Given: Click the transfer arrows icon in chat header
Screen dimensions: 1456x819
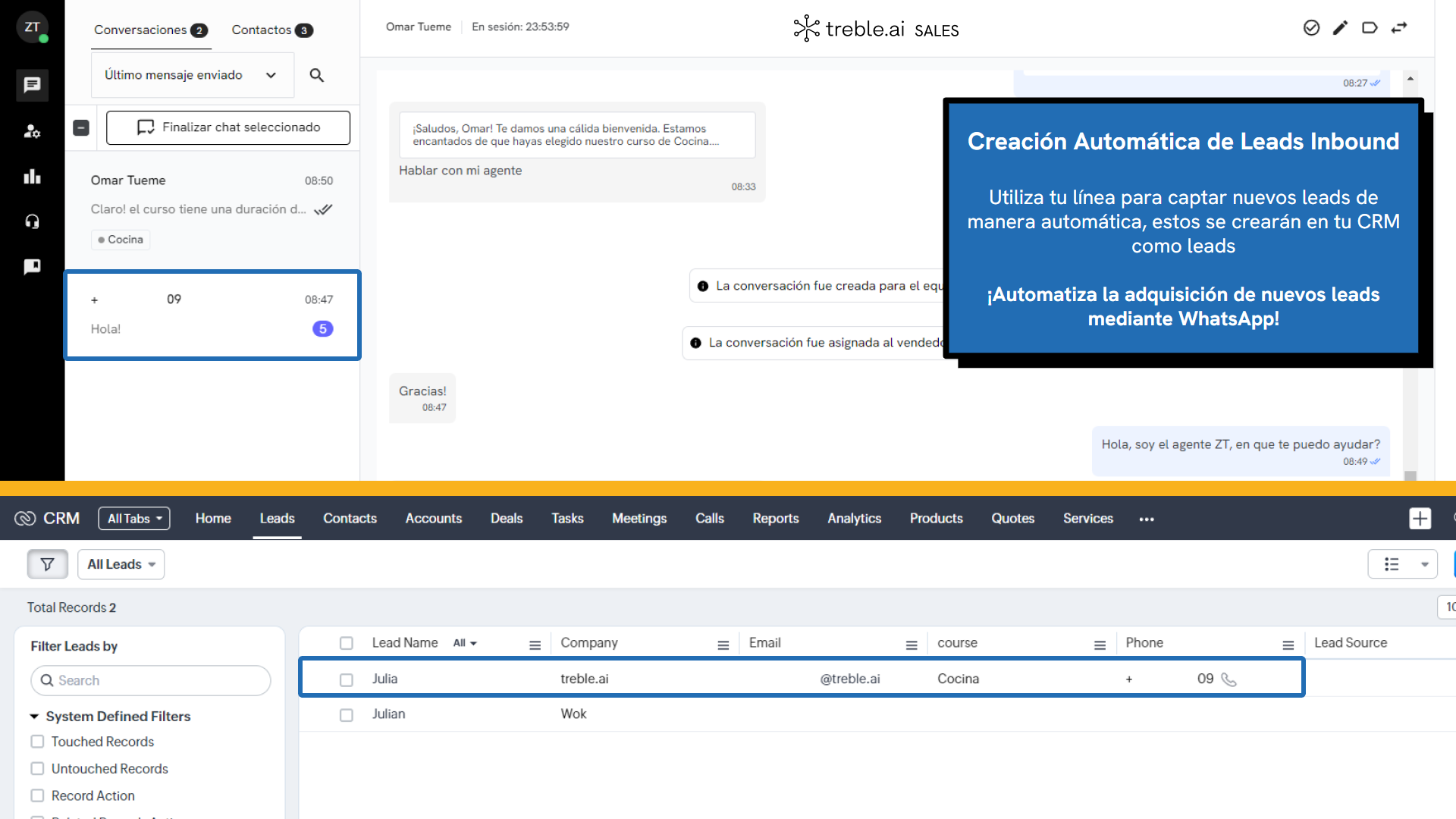Looking at the screenshot, I should (x=1399, y=28).
